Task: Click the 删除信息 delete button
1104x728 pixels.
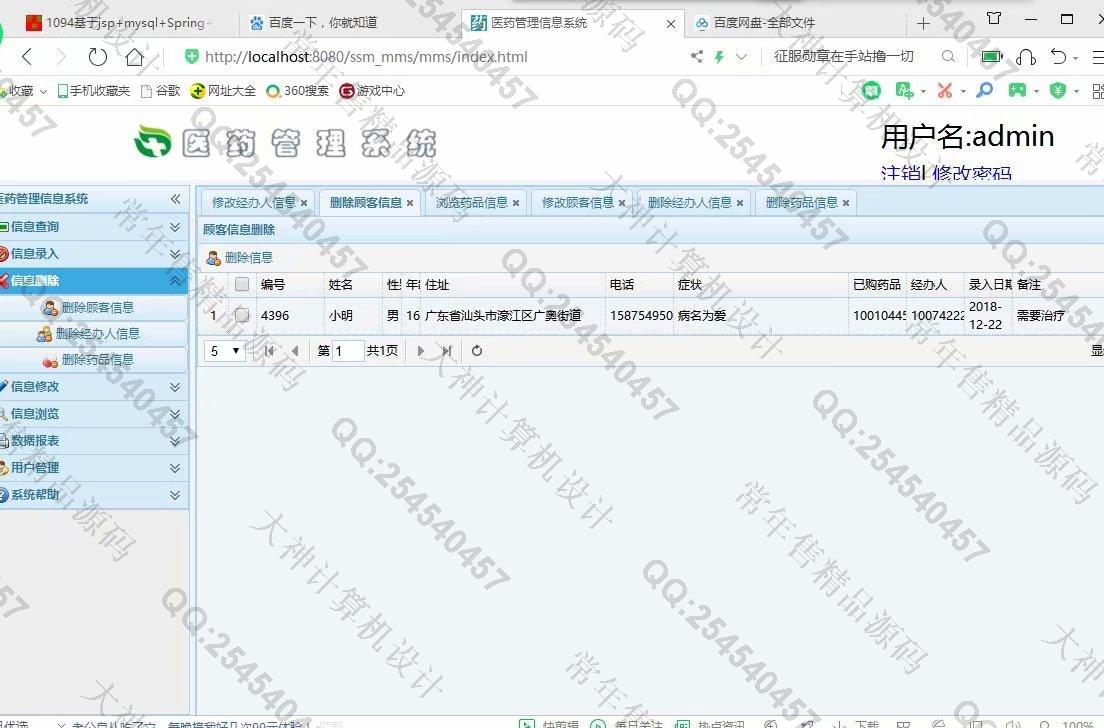Action: (240, 258)
